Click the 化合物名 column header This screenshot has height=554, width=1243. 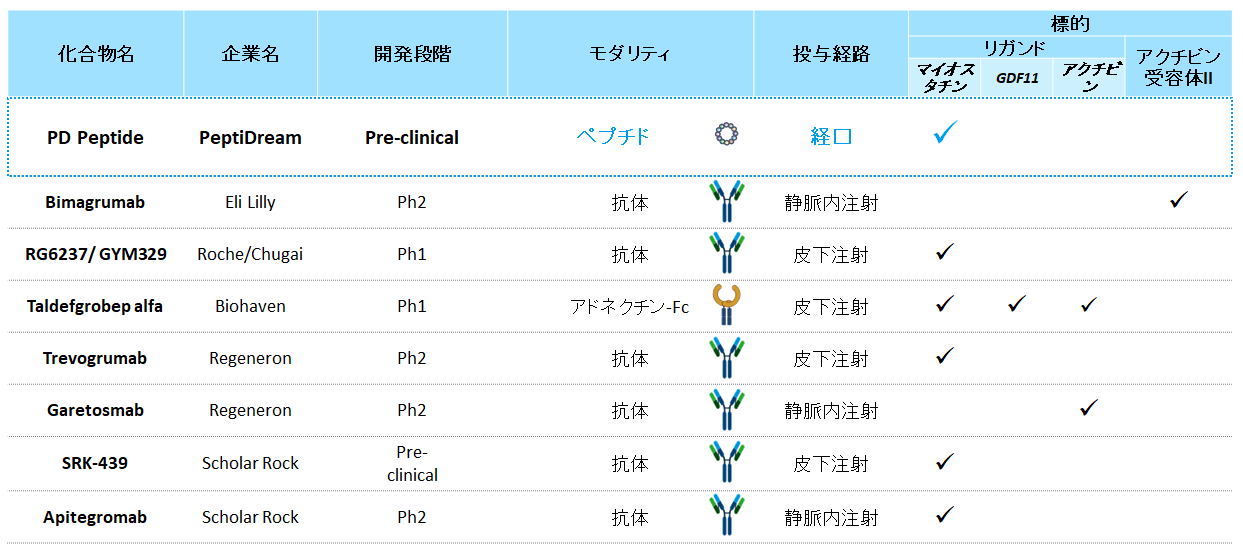click(x=95, y=54)
